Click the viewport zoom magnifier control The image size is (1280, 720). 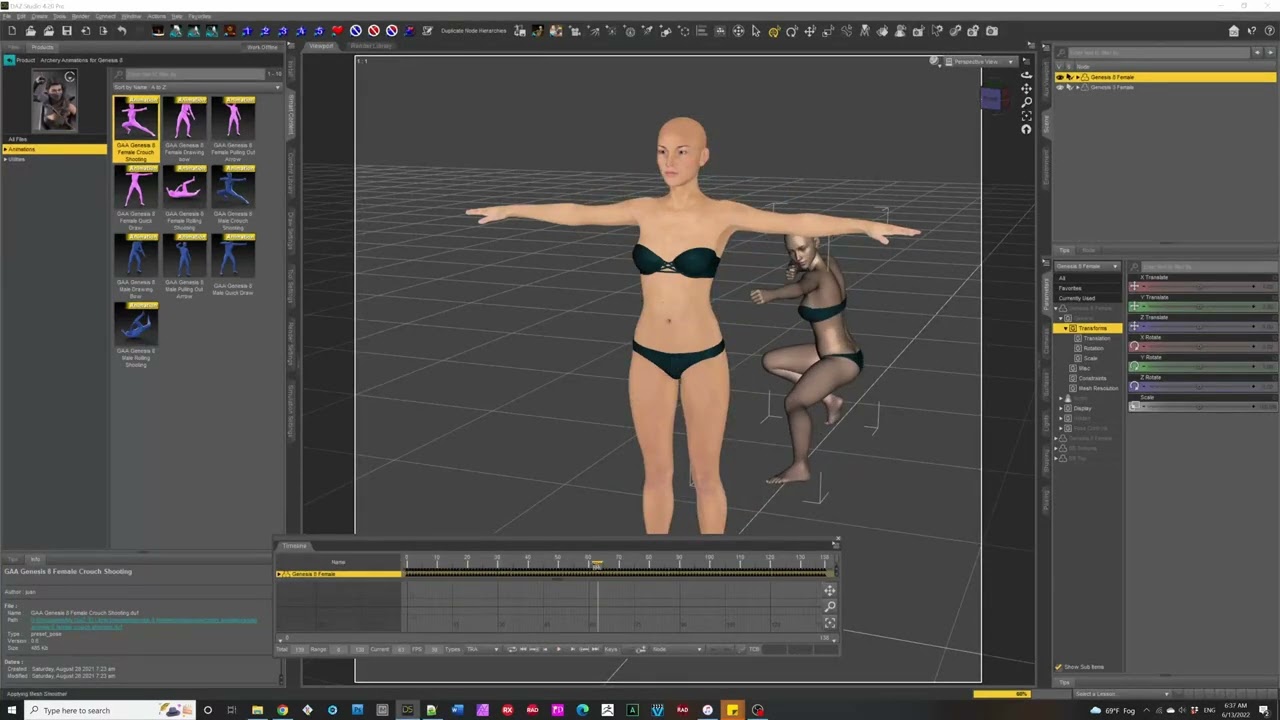click(1026, 102)
